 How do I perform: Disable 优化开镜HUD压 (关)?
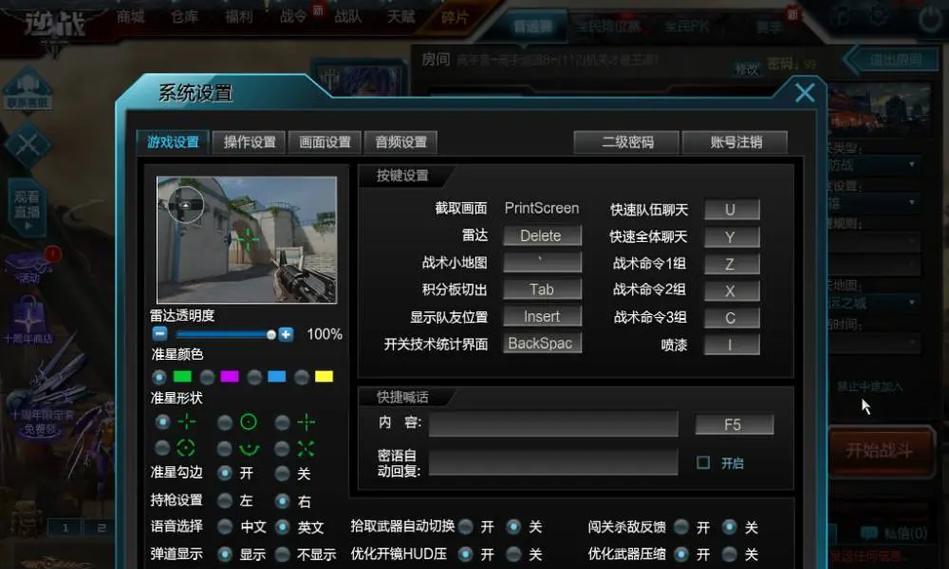[x=513, y=554]
